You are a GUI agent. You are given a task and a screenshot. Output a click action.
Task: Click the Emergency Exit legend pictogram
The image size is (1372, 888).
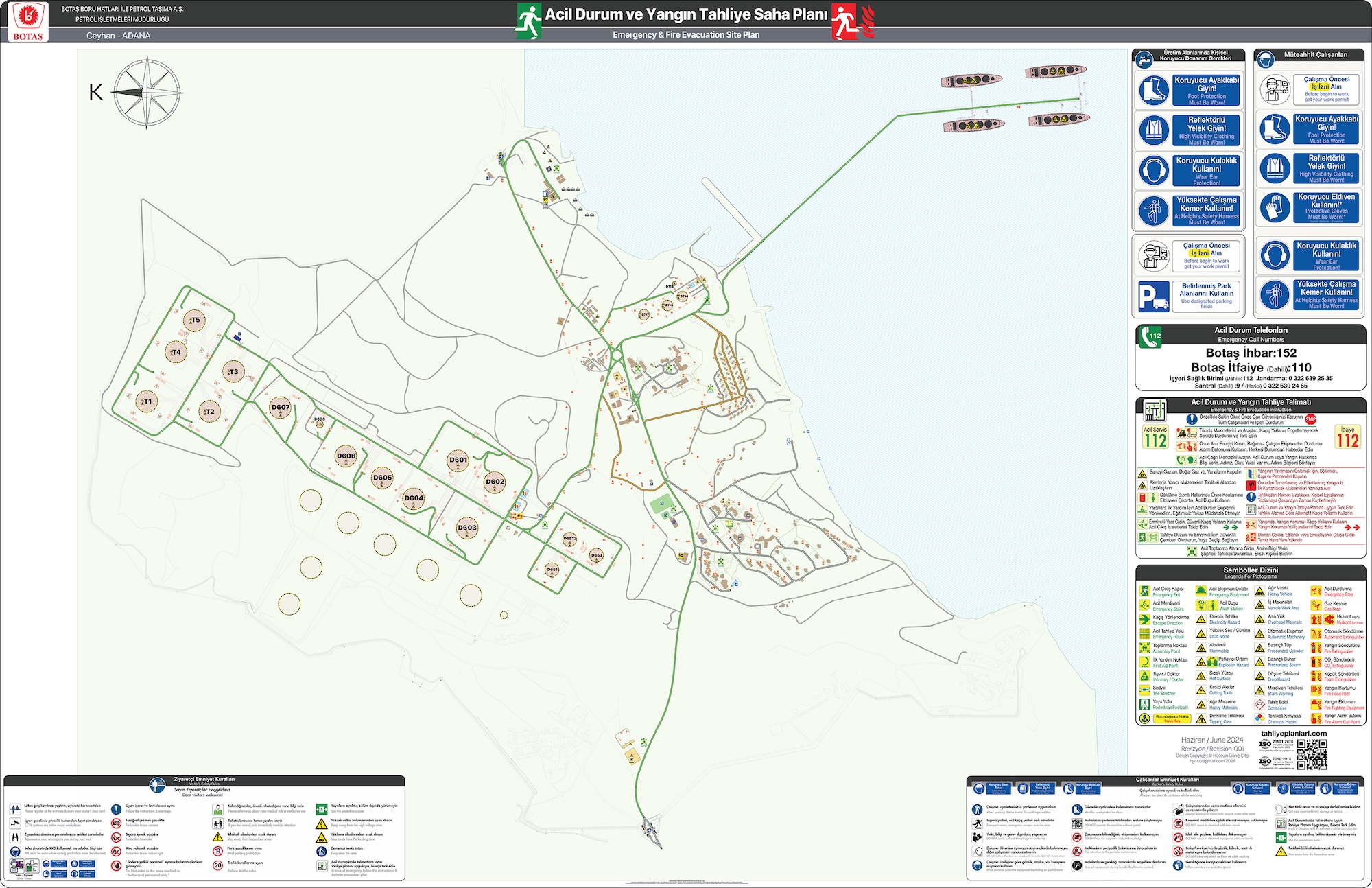click(x=1144, y=591)
